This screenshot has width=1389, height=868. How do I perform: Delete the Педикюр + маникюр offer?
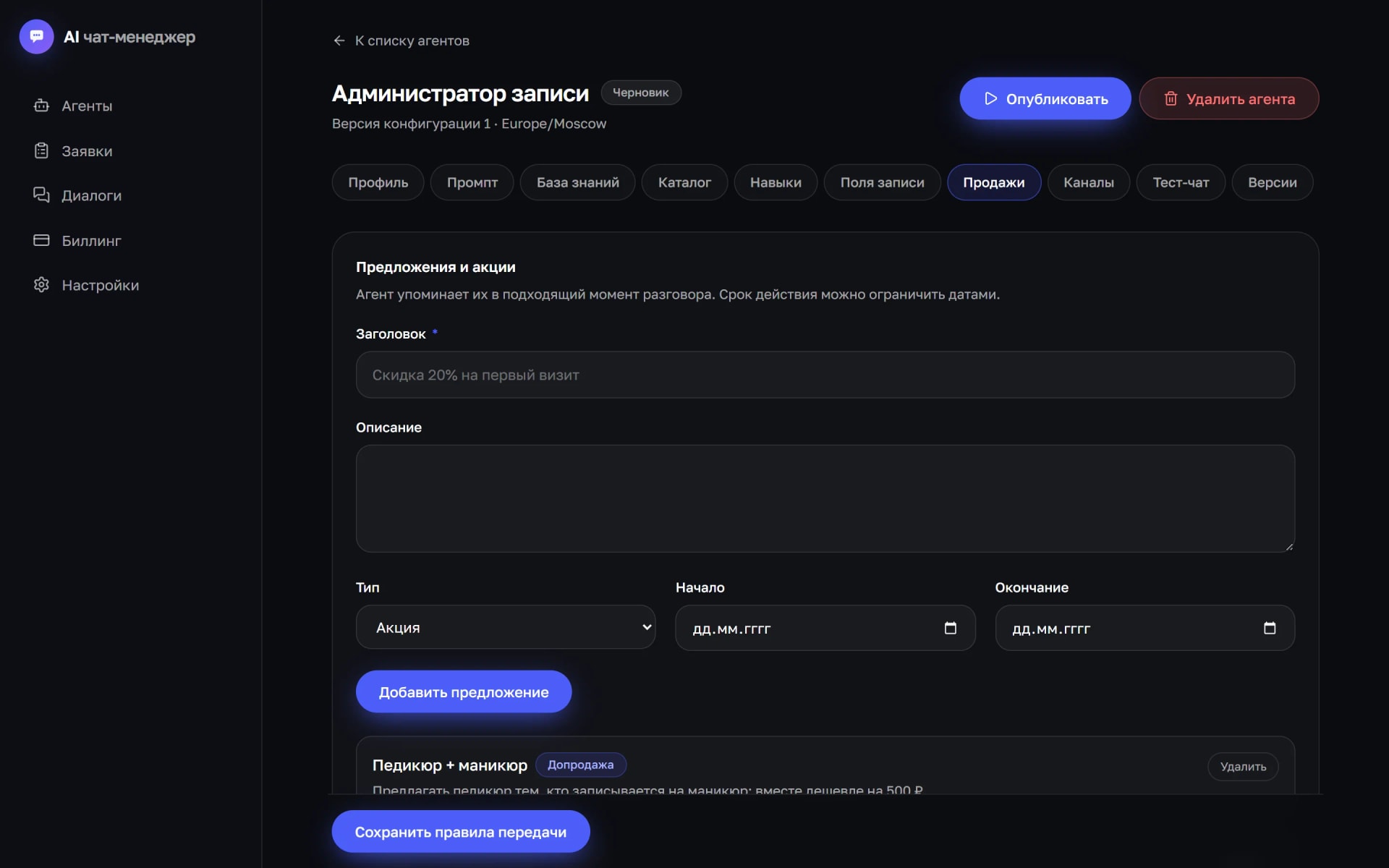pyautogui.click(x=1243, y=767)
